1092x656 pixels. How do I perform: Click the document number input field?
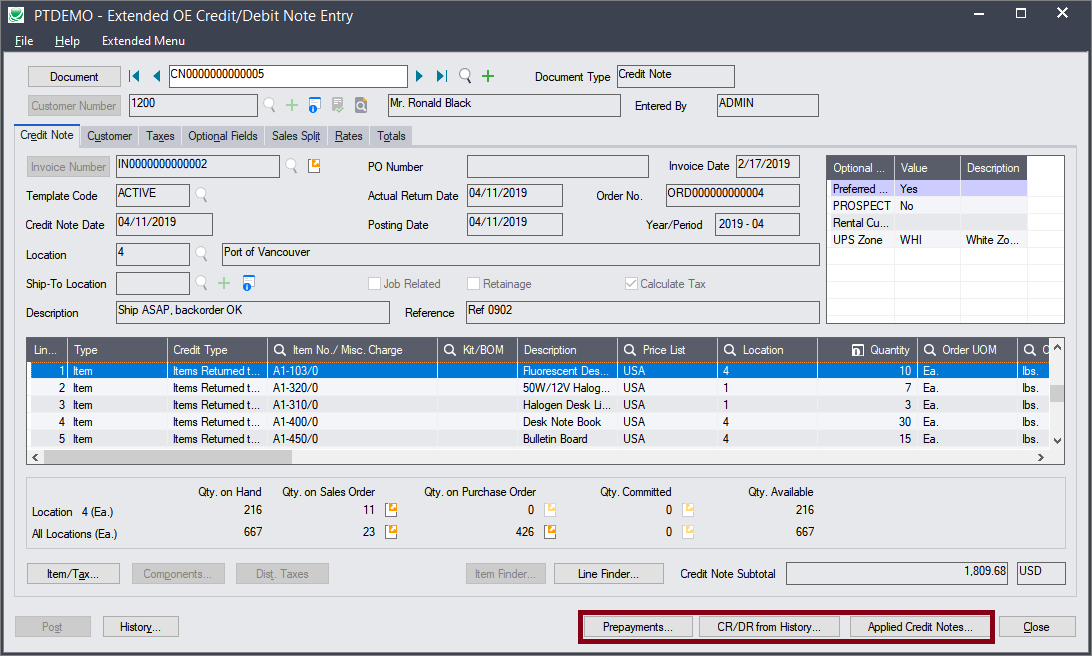(x=287, y=76)
